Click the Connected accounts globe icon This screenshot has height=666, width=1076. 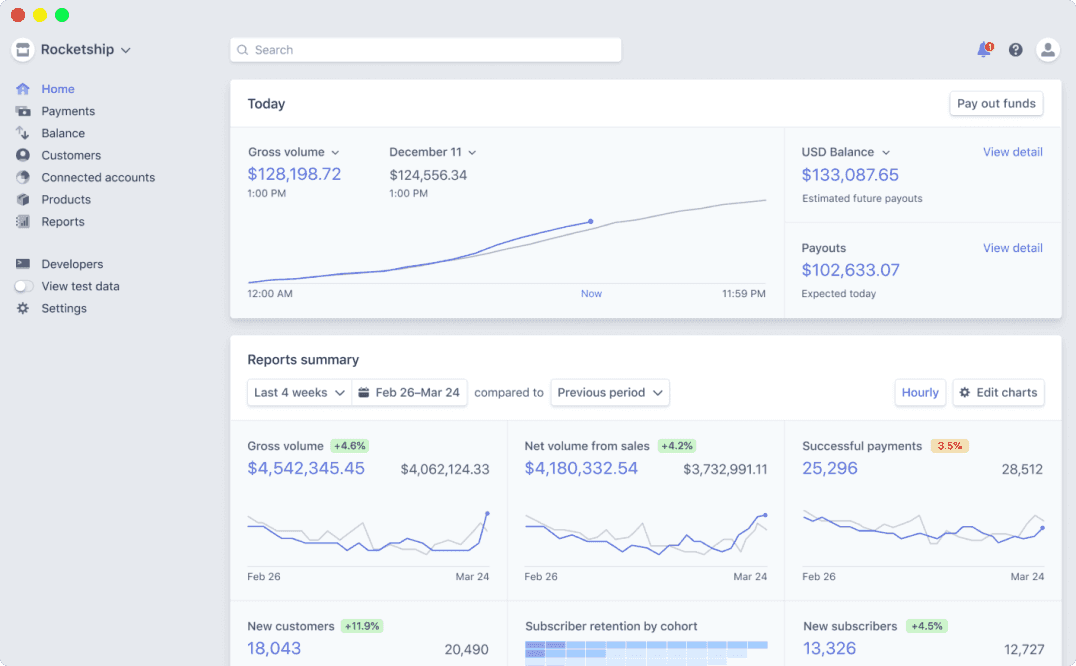(x=23, y=177)
